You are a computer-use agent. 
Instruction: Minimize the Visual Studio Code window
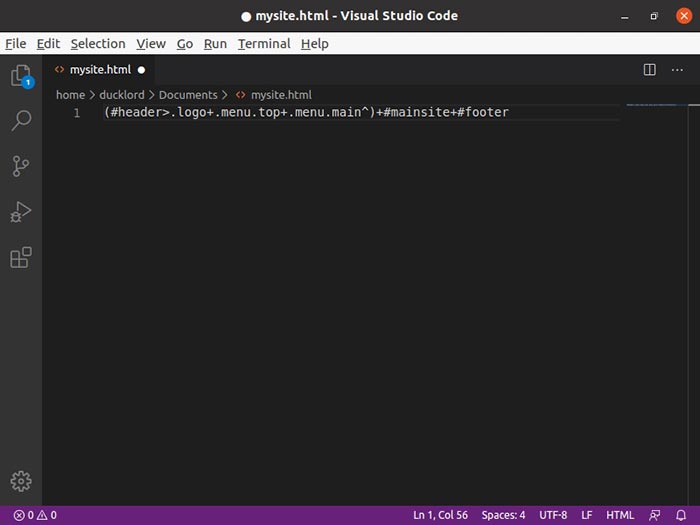(x=625, y=17)
